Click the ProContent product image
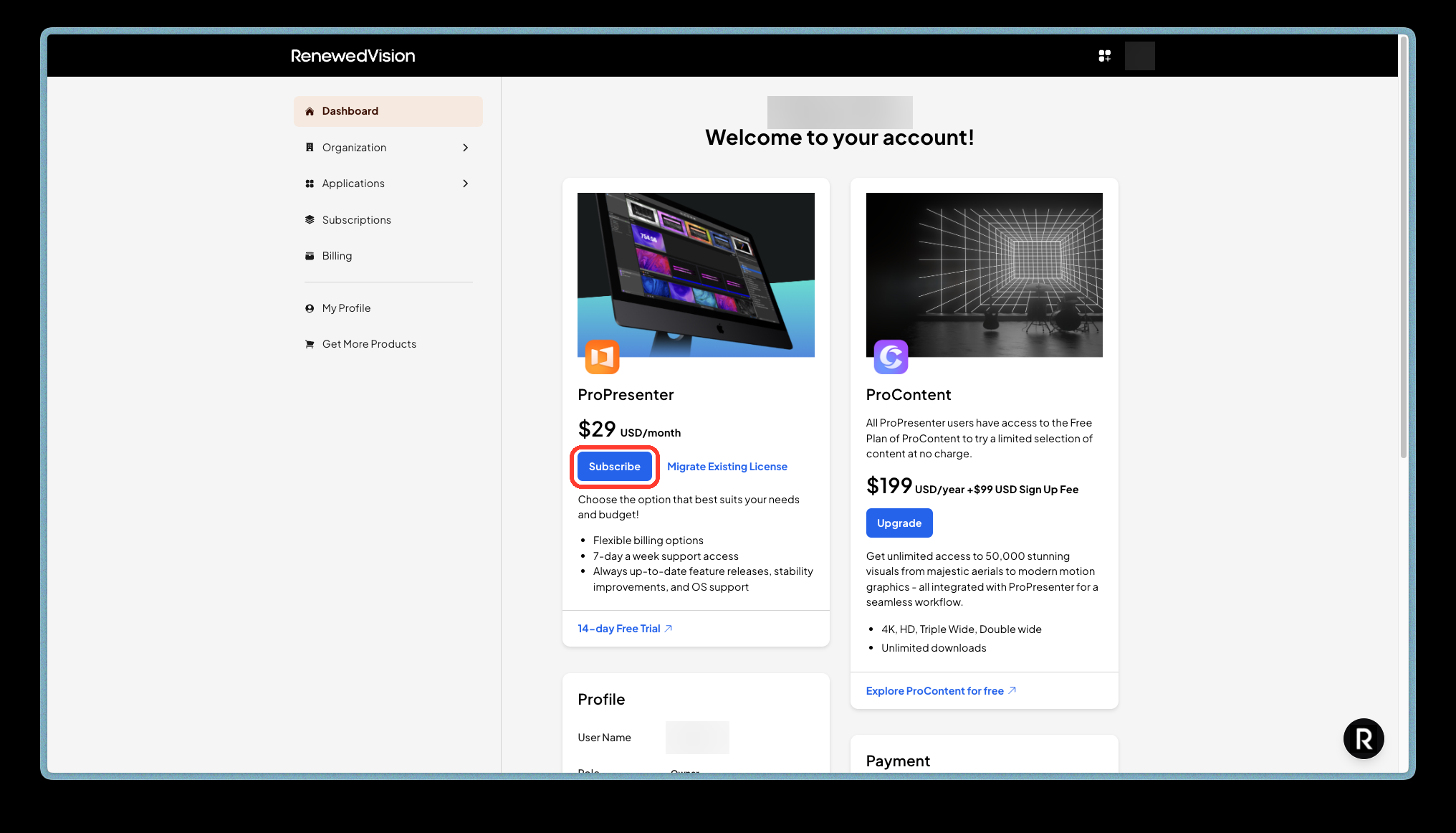1456x833 pixels. [984, 275]
